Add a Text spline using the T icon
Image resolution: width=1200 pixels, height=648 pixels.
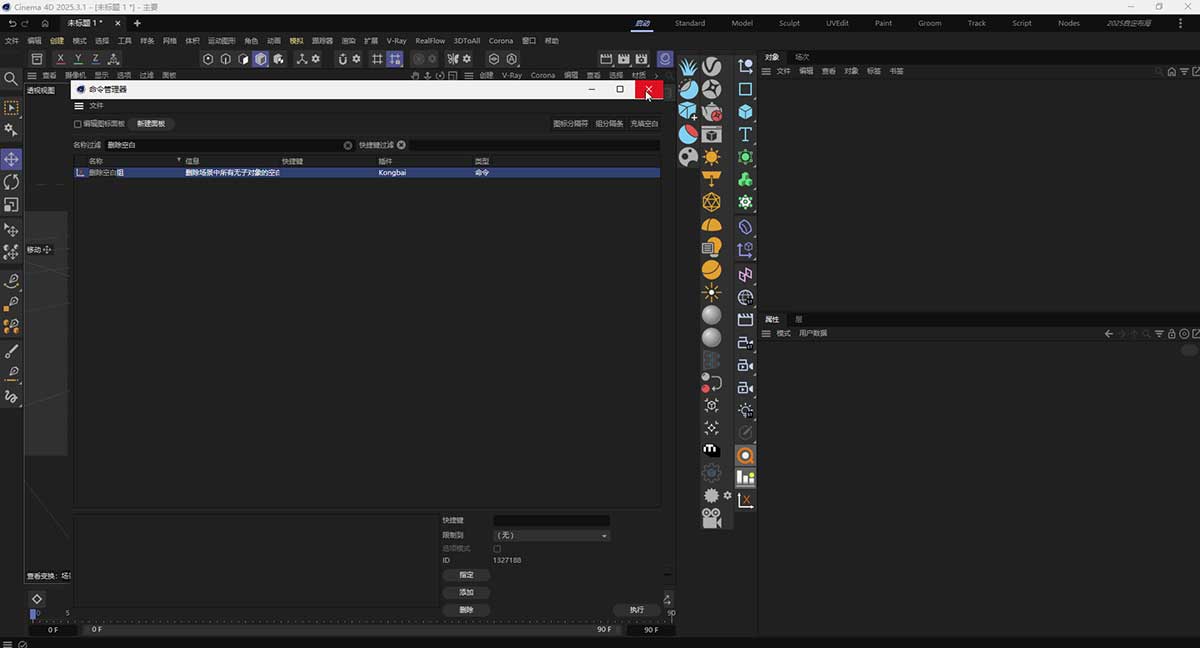click(x=745, y=134)
